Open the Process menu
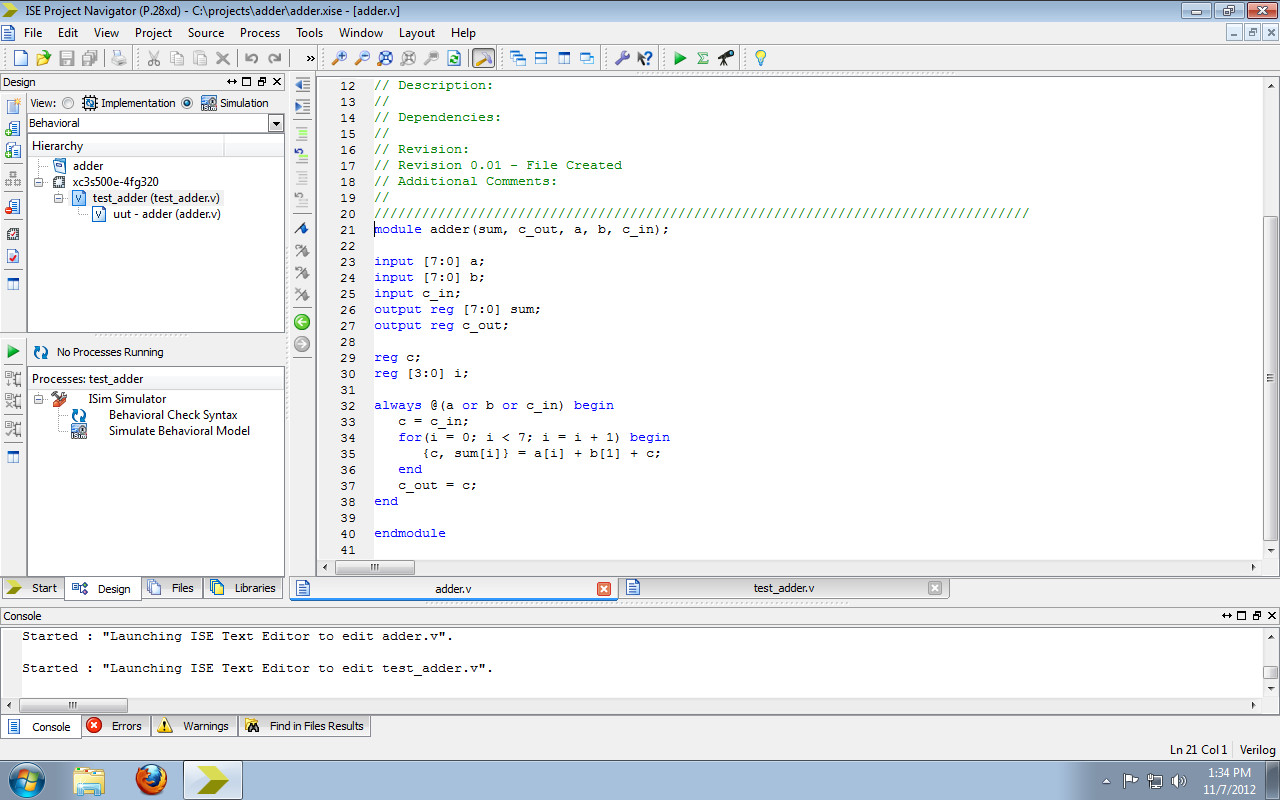Viewport: 1280px width, 800px height. click(259, 32)
